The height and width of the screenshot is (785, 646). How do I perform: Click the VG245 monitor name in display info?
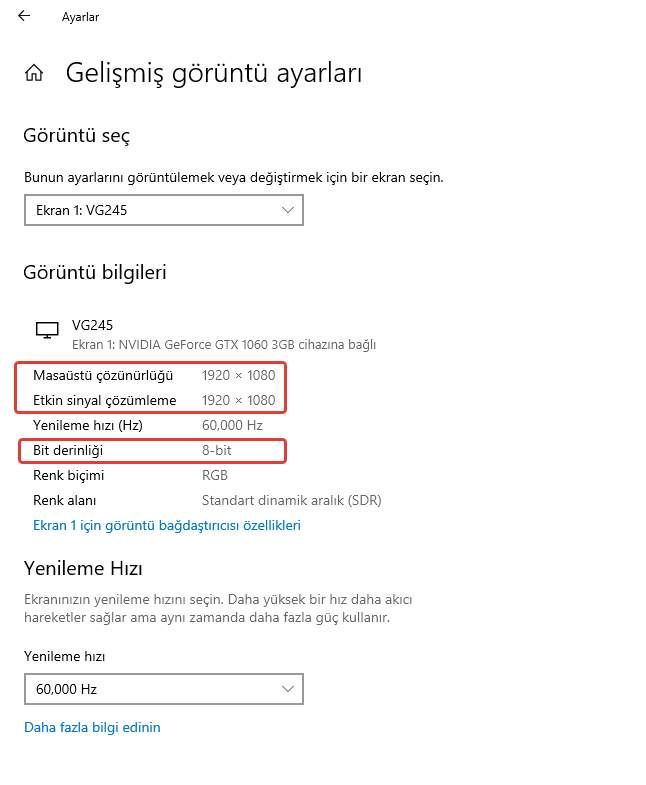92,326
